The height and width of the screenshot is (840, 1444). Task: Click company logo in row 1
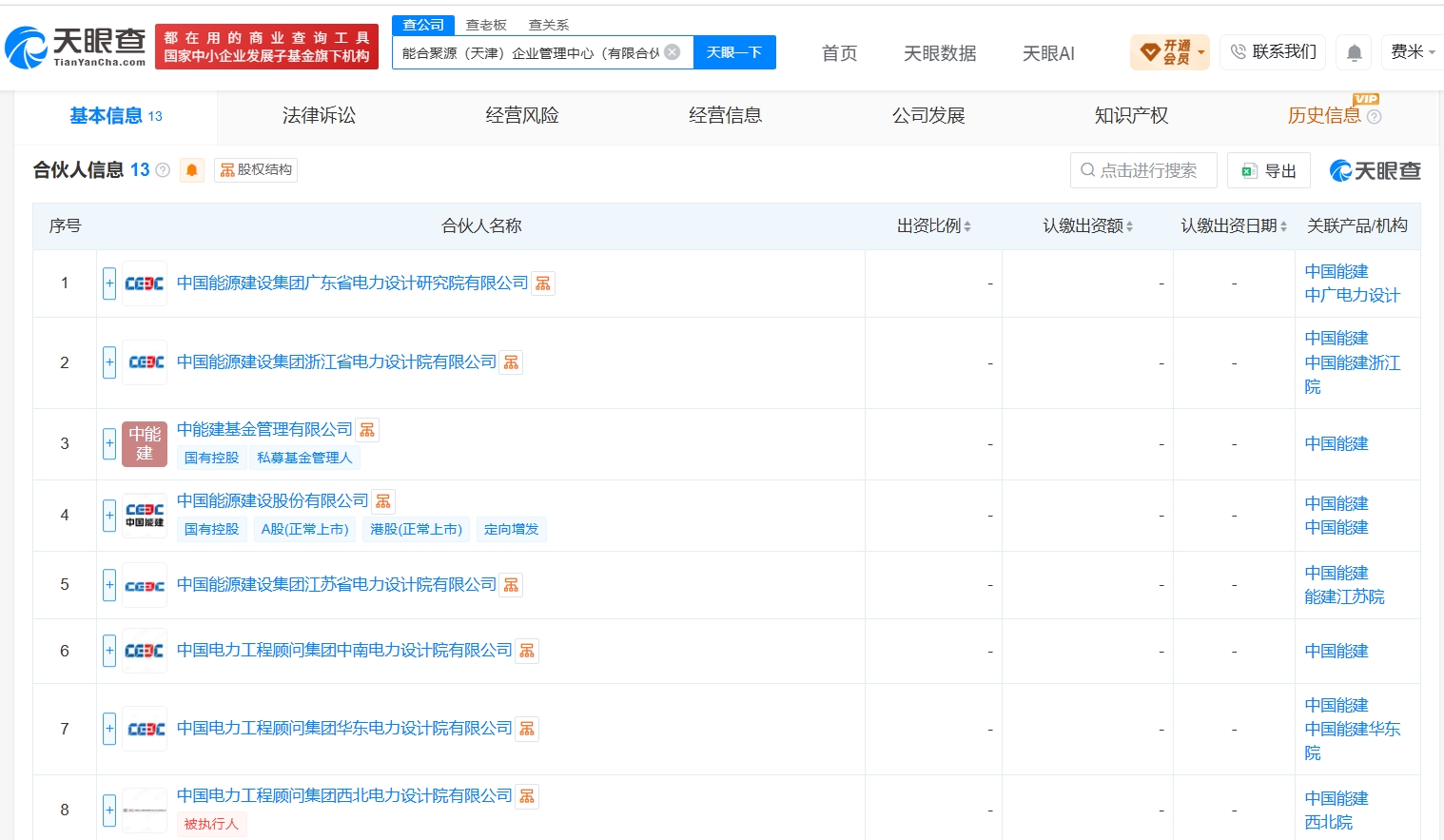tap(145, 283)
